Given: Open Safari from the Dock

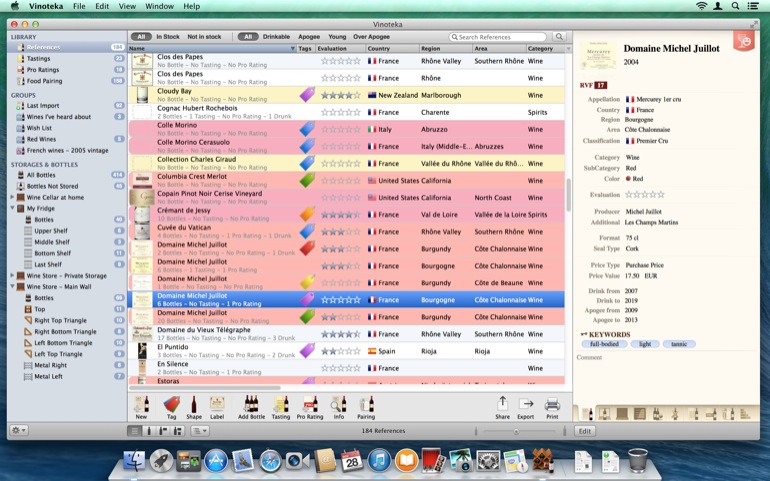Looking at the screenshot, I should tap(271, 461).
